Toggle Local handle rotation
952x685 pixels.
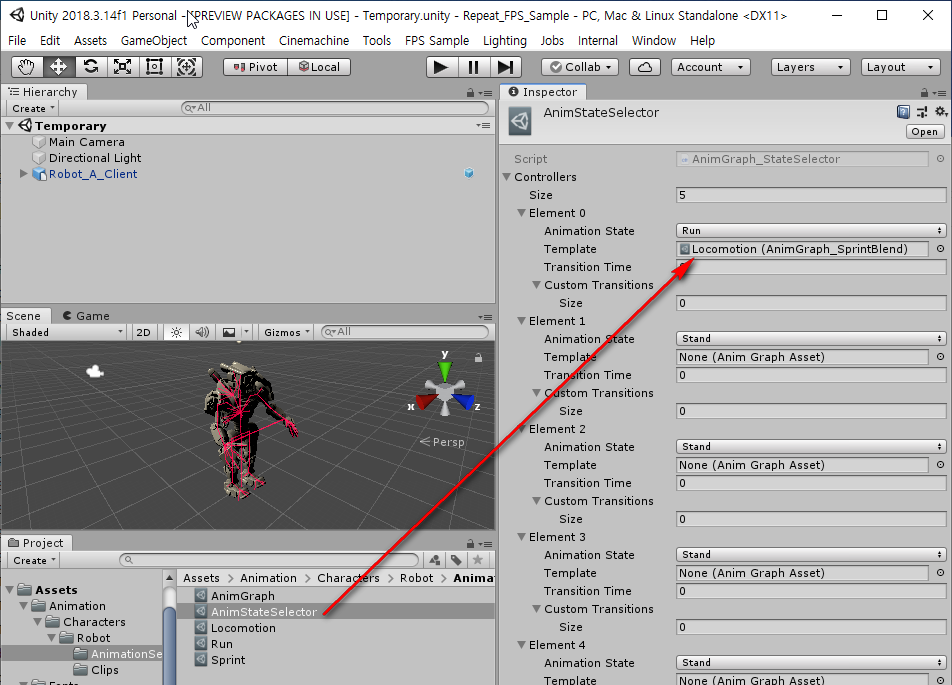319,67
